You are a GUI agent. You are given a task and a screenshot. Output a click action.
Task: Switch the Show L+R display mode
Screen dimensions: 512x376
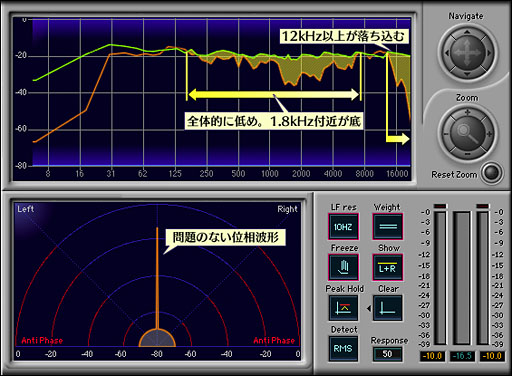pos(388,267)
